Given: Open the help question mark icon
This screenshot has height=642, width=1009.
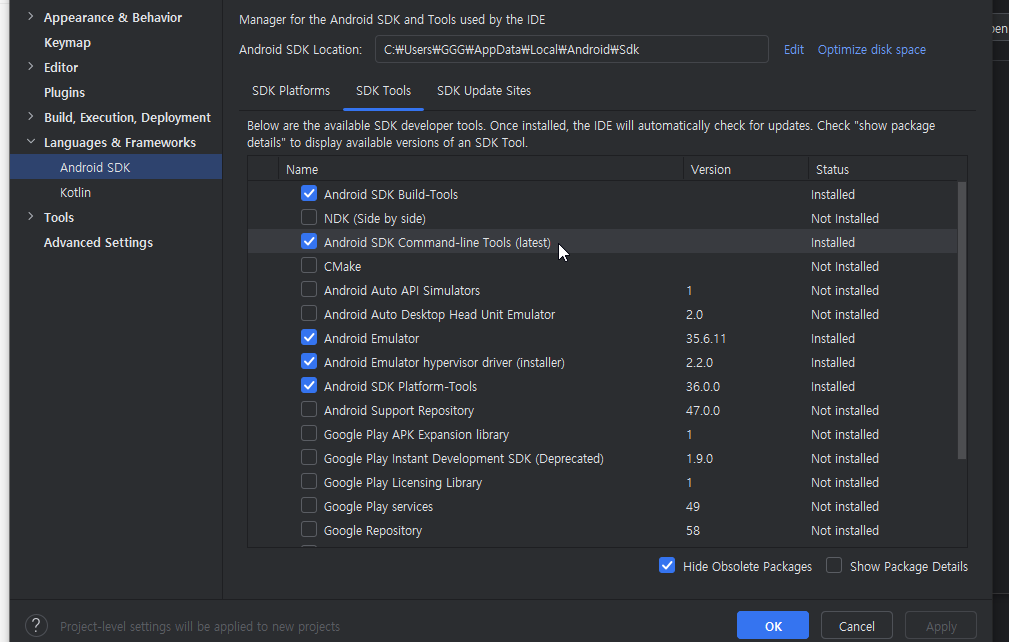Looking at the screenshot, I should [x=36, y=625].
